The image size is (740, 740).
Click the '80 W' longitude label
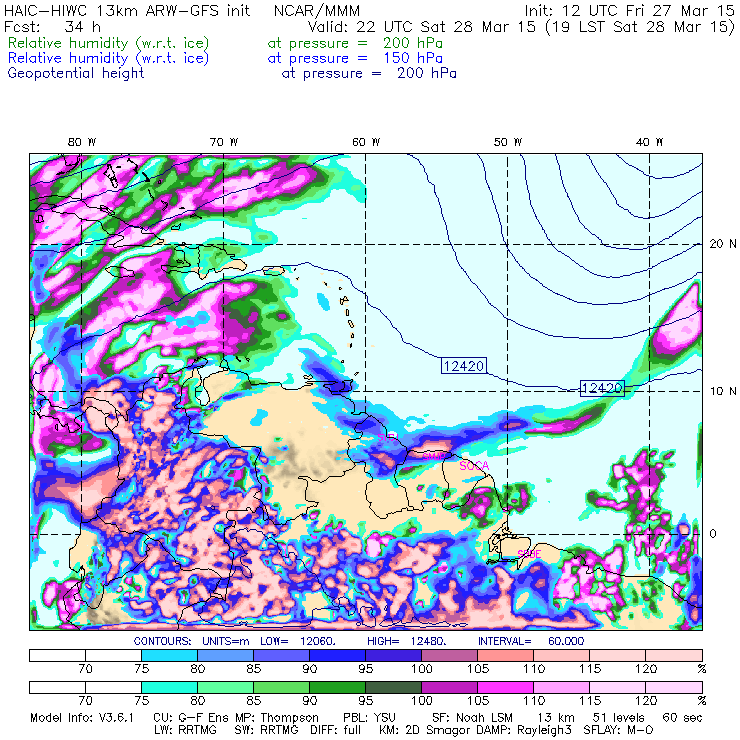(82, 142)
